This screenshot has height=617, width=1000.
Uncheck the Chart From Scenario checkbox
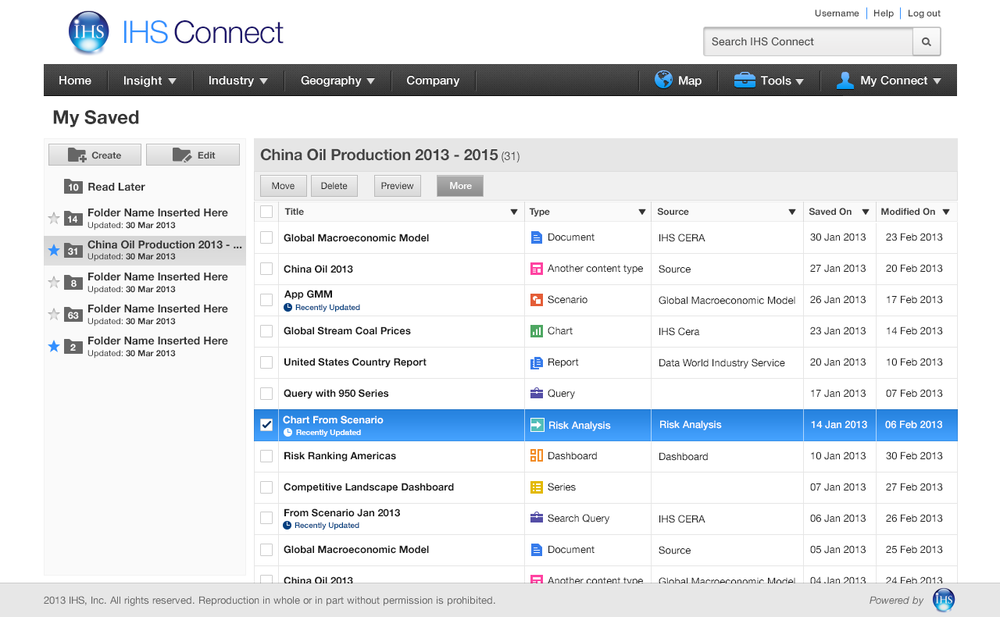click(267, 425)
